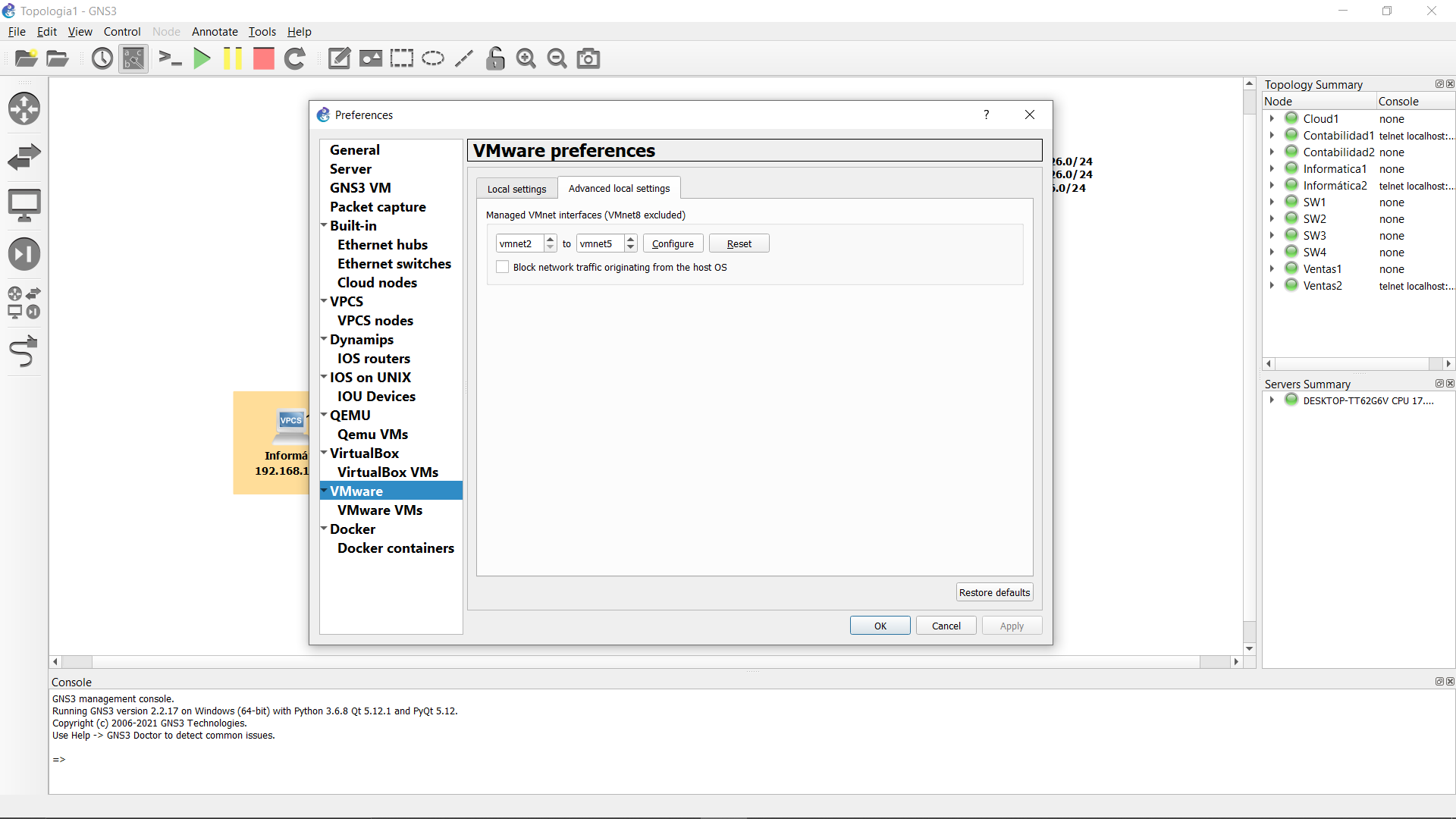
Task: Click the yellow Suspend all nodes icon
Action: pyautogui.click(x=233, y=58)
